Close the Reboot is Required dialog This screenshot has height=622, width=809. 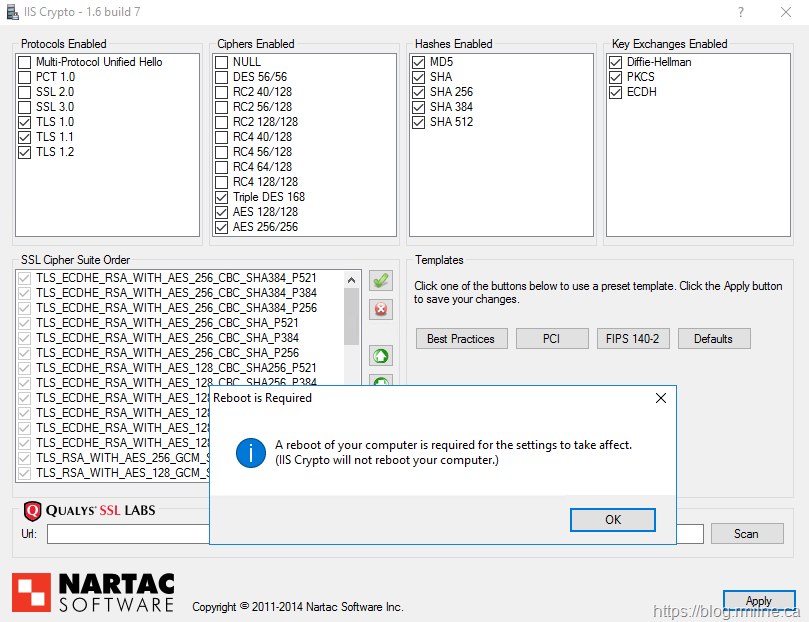click(x=660, y=398)
